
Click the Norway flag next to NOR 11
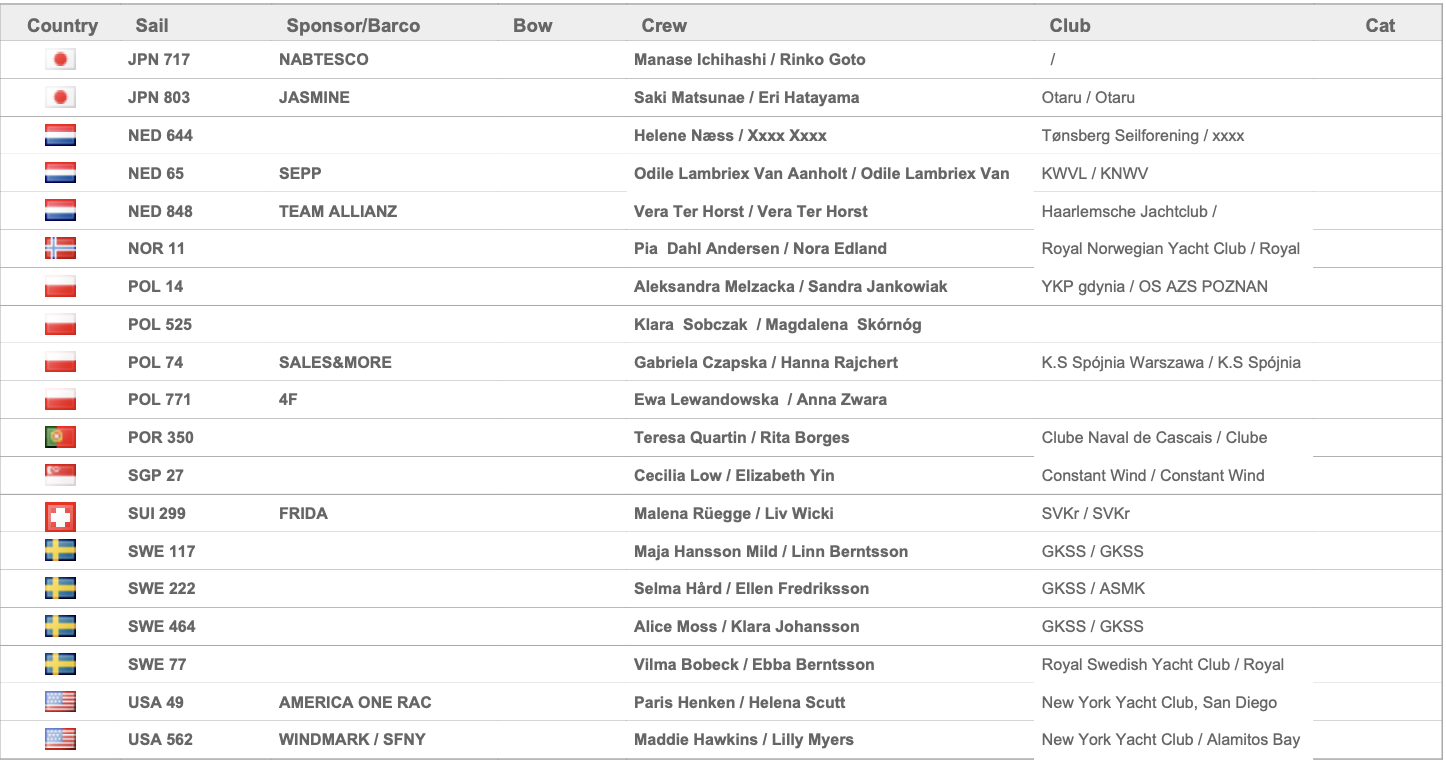tap(60, 248)
